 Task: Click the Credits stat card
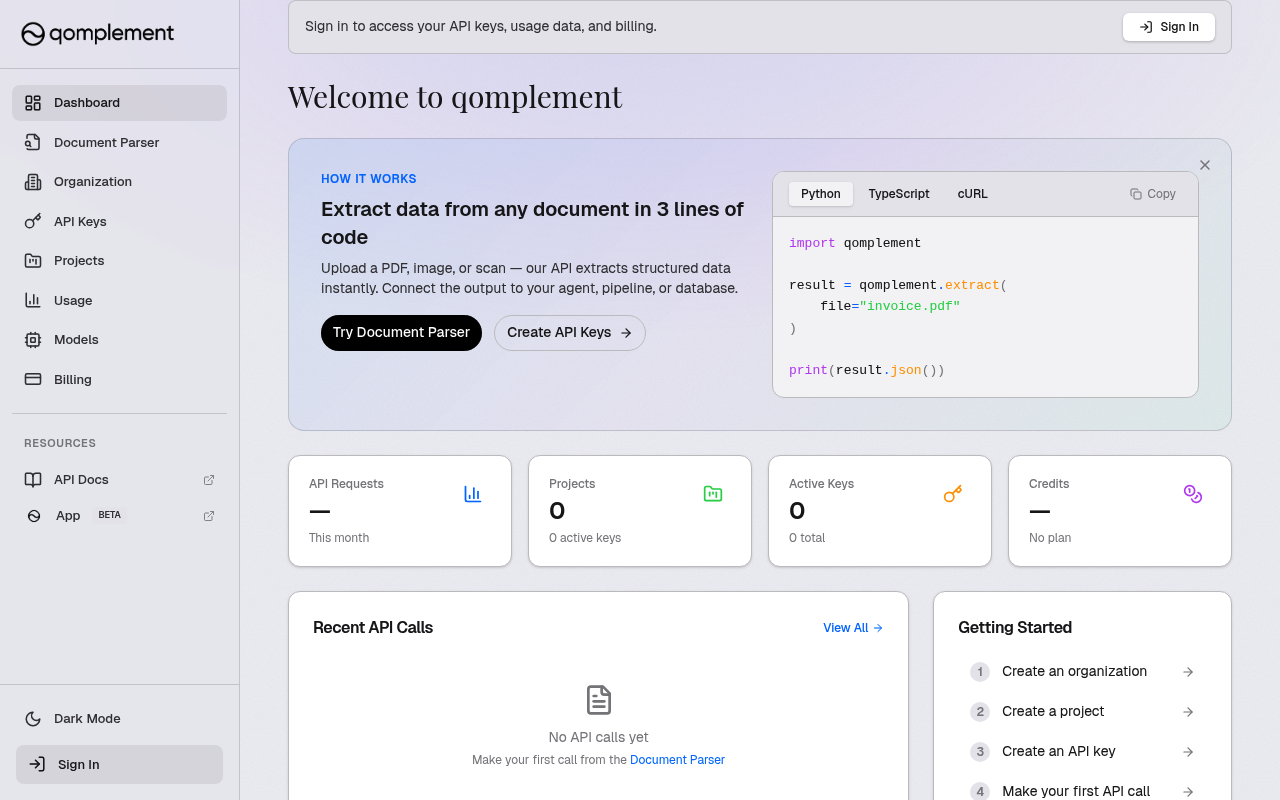[x=1120, y=511]
